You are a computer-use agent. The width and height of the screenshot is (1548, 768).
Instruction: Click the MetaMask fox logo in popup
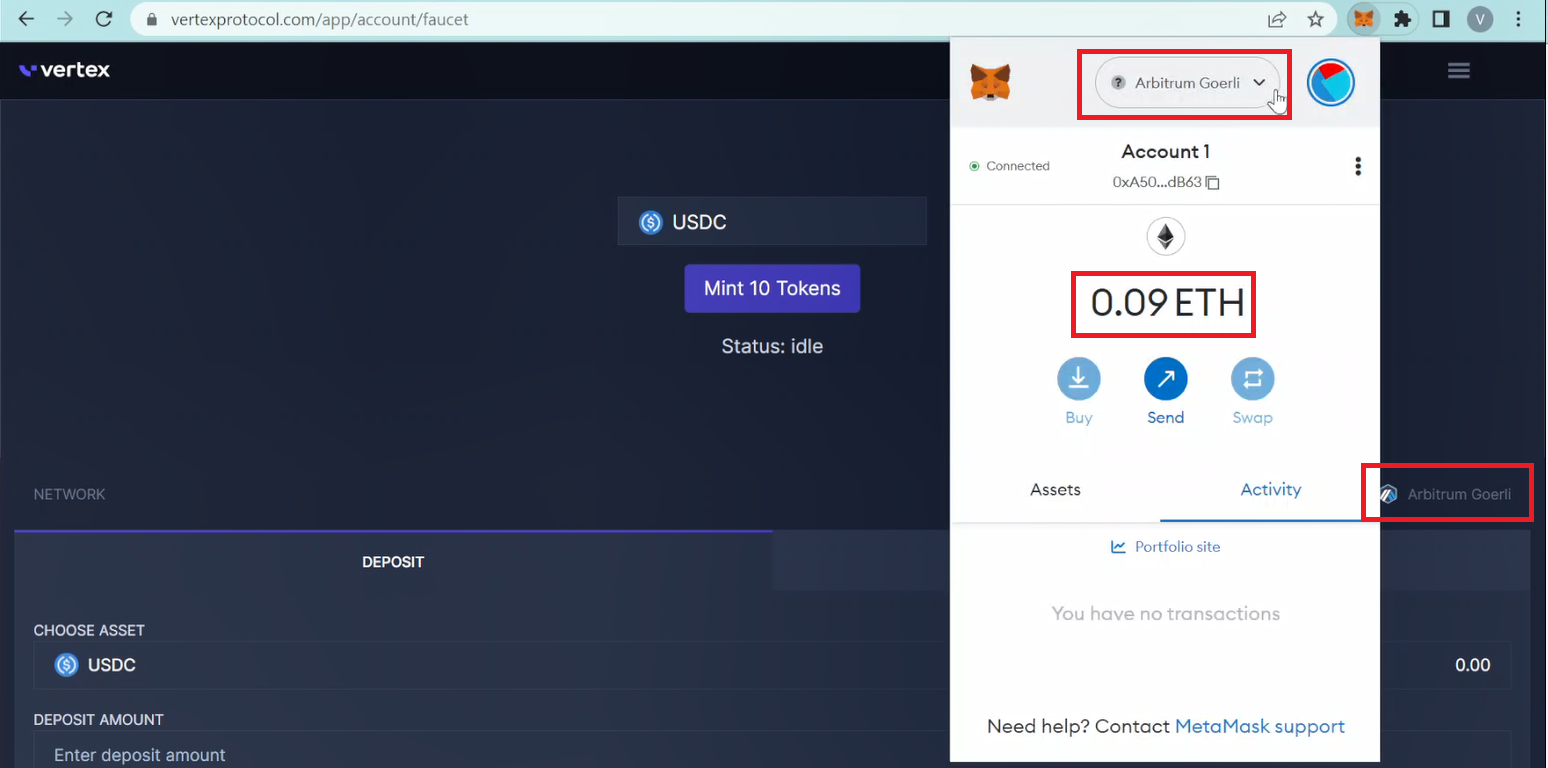pos(990,82)
